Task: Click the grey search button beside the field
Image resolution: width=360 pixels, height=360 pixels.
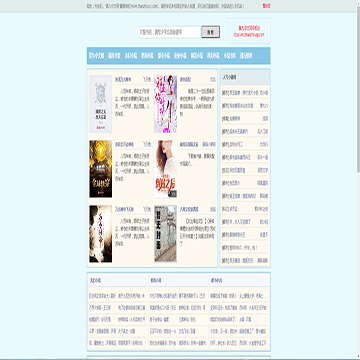Action: point(211,32)
